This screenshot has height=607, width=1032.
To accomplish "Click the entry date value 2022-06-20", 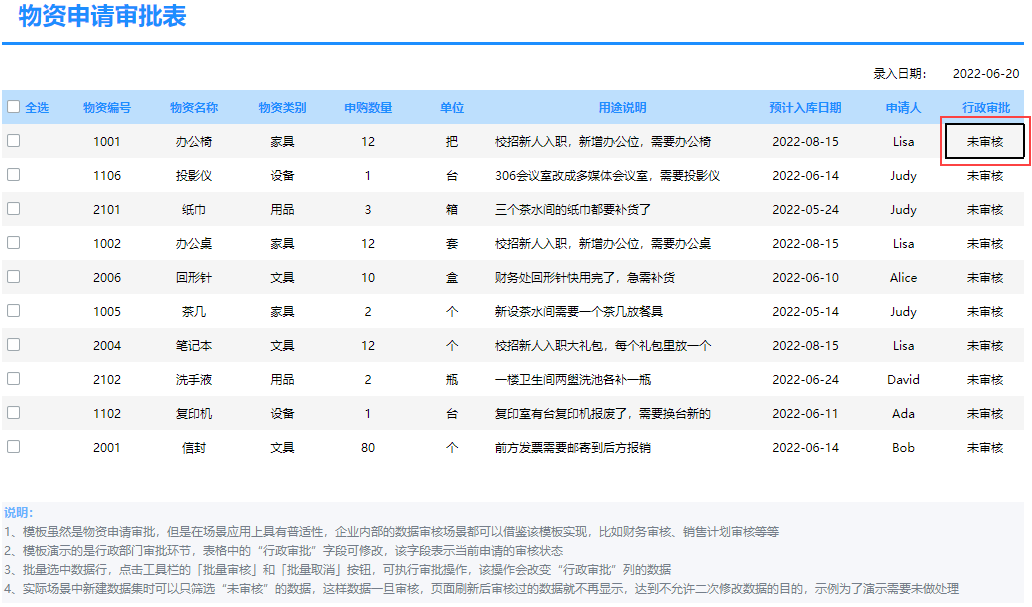I will [x=985, y=74].
